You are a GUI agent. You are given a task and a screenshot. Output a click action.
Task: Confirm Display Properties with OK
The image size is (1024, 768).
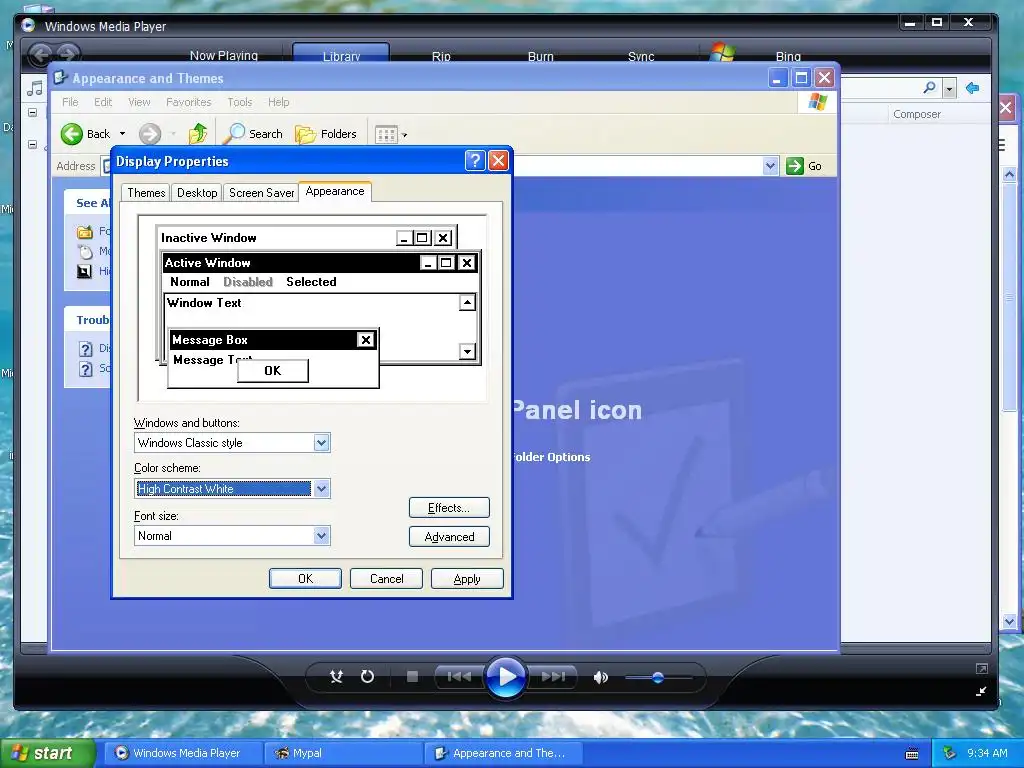pos(305,579)
